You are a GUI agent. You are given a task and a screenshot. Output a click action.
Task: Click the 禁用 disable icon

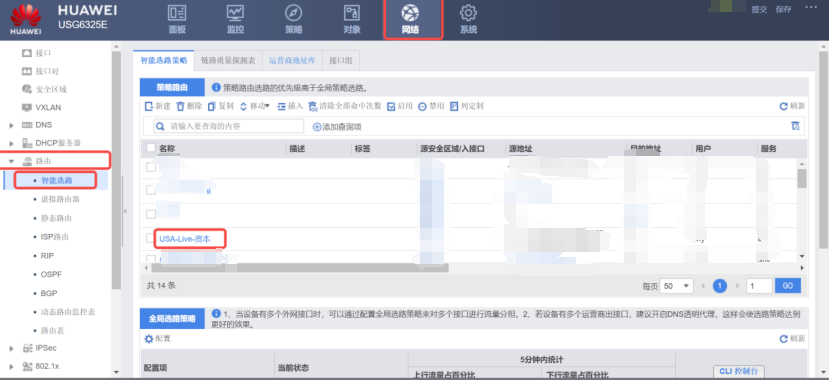[422, 106]
